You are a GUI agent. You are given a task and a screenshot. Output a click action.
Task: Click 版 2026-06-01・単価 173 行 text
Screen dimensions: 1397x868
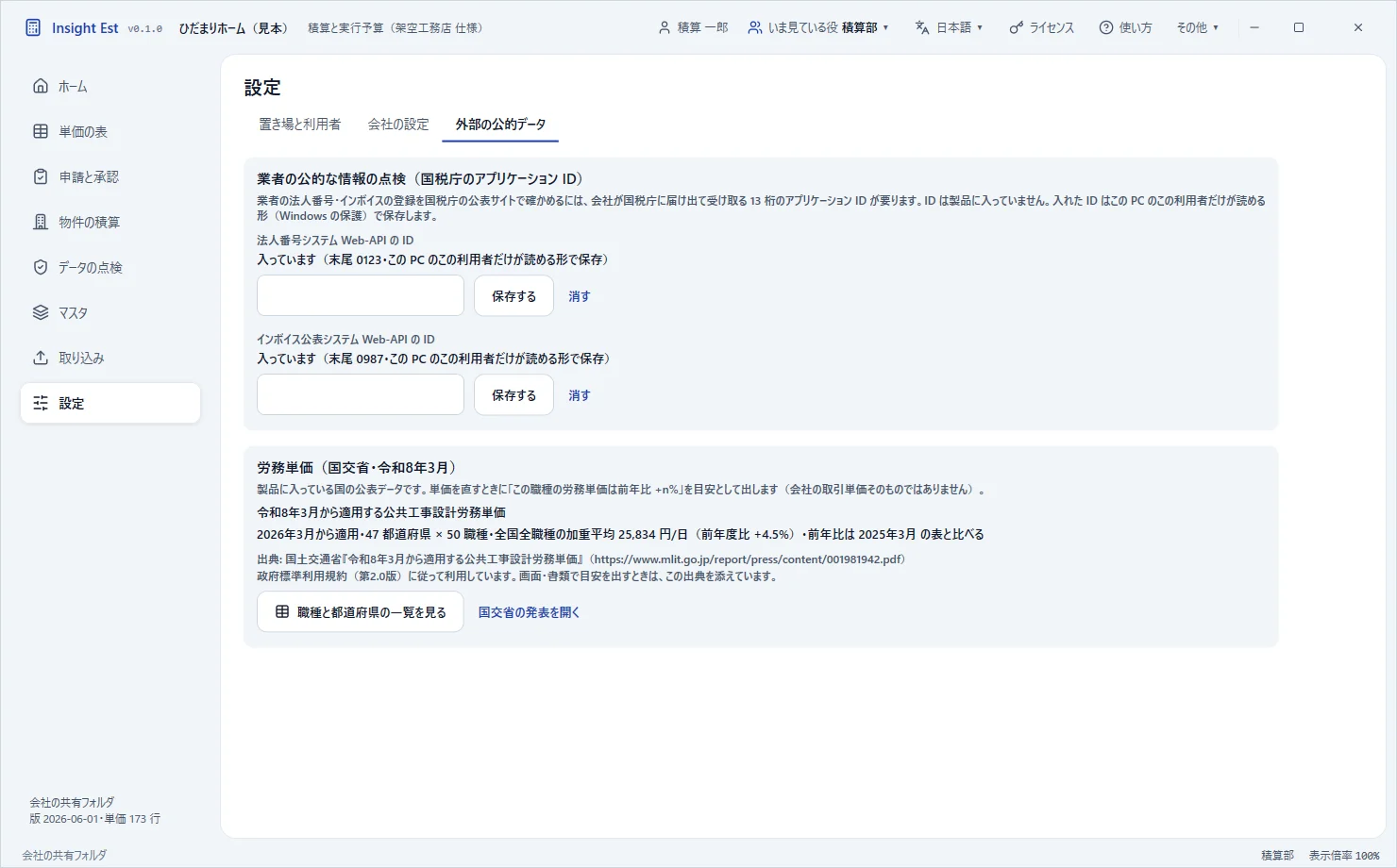click(94, 819)
